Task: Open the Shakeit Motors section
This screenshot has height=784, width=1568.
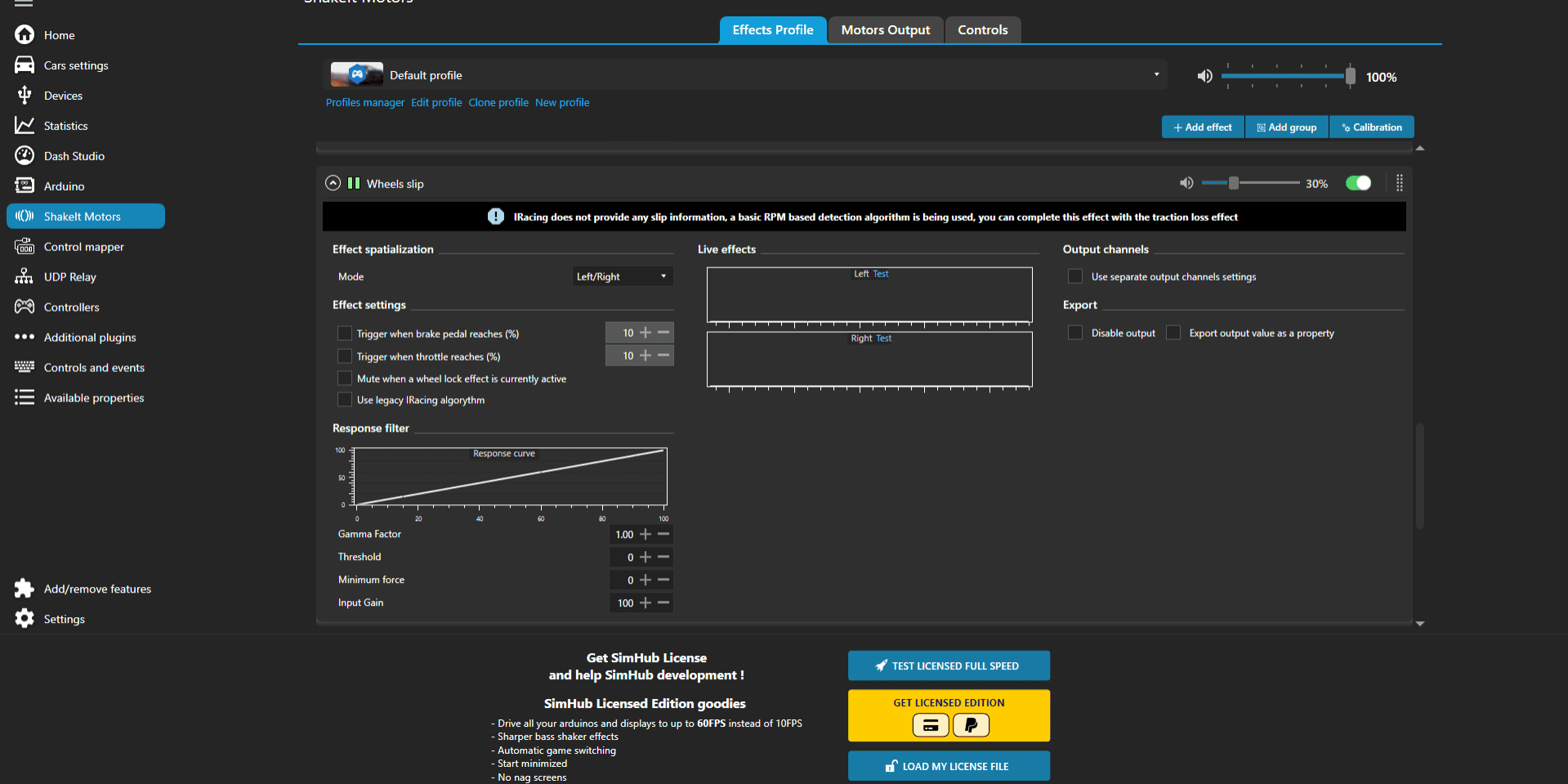Action: pyautogui.click(x=85, y=216)
